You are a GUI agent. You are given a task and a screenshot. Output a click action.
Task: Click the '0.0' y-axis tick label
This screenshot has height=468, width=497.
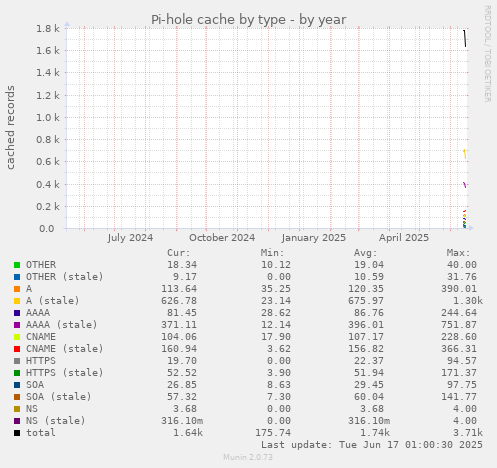point(47,229)
